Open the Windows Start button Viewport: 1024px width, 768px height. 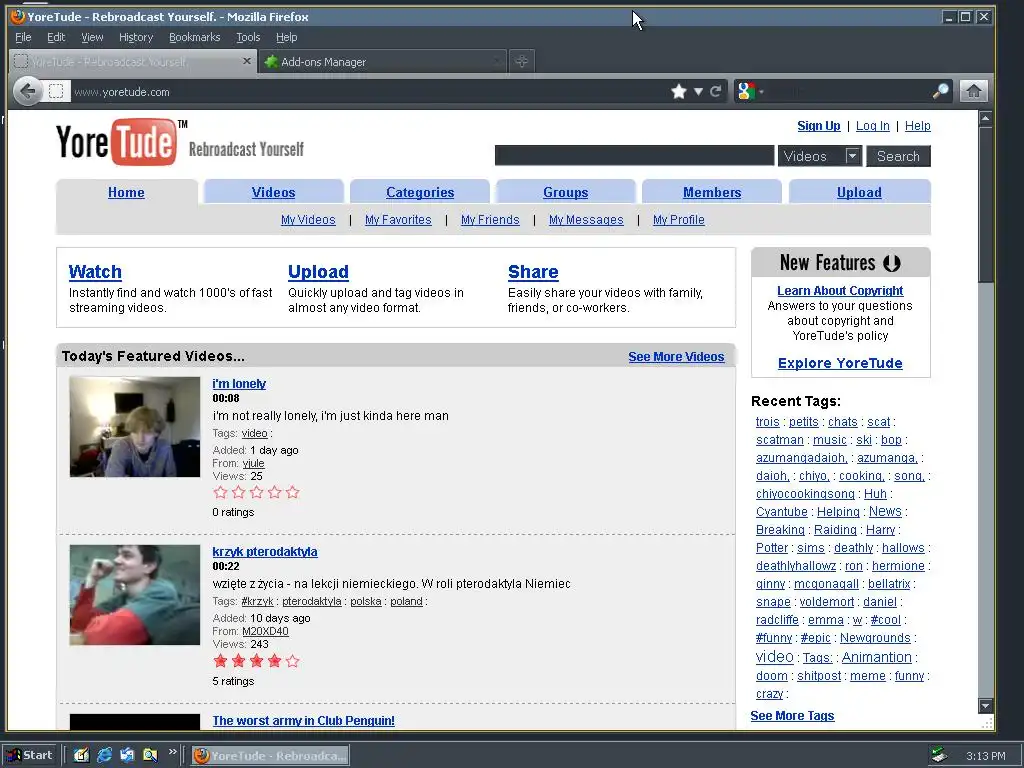[x=31, y=755]
